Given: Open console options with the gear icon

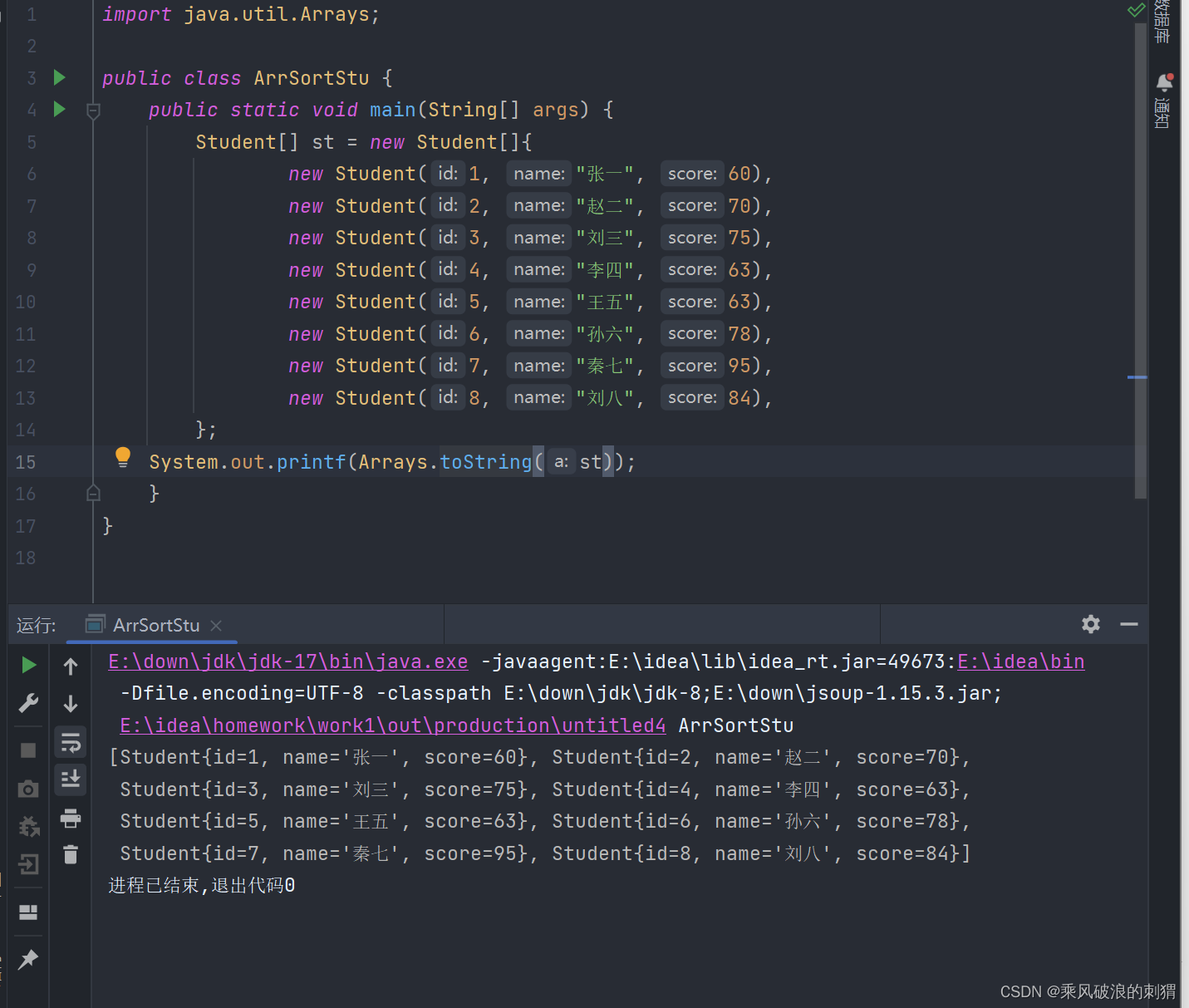Looking at the screenshot, I should point(1090,624).
